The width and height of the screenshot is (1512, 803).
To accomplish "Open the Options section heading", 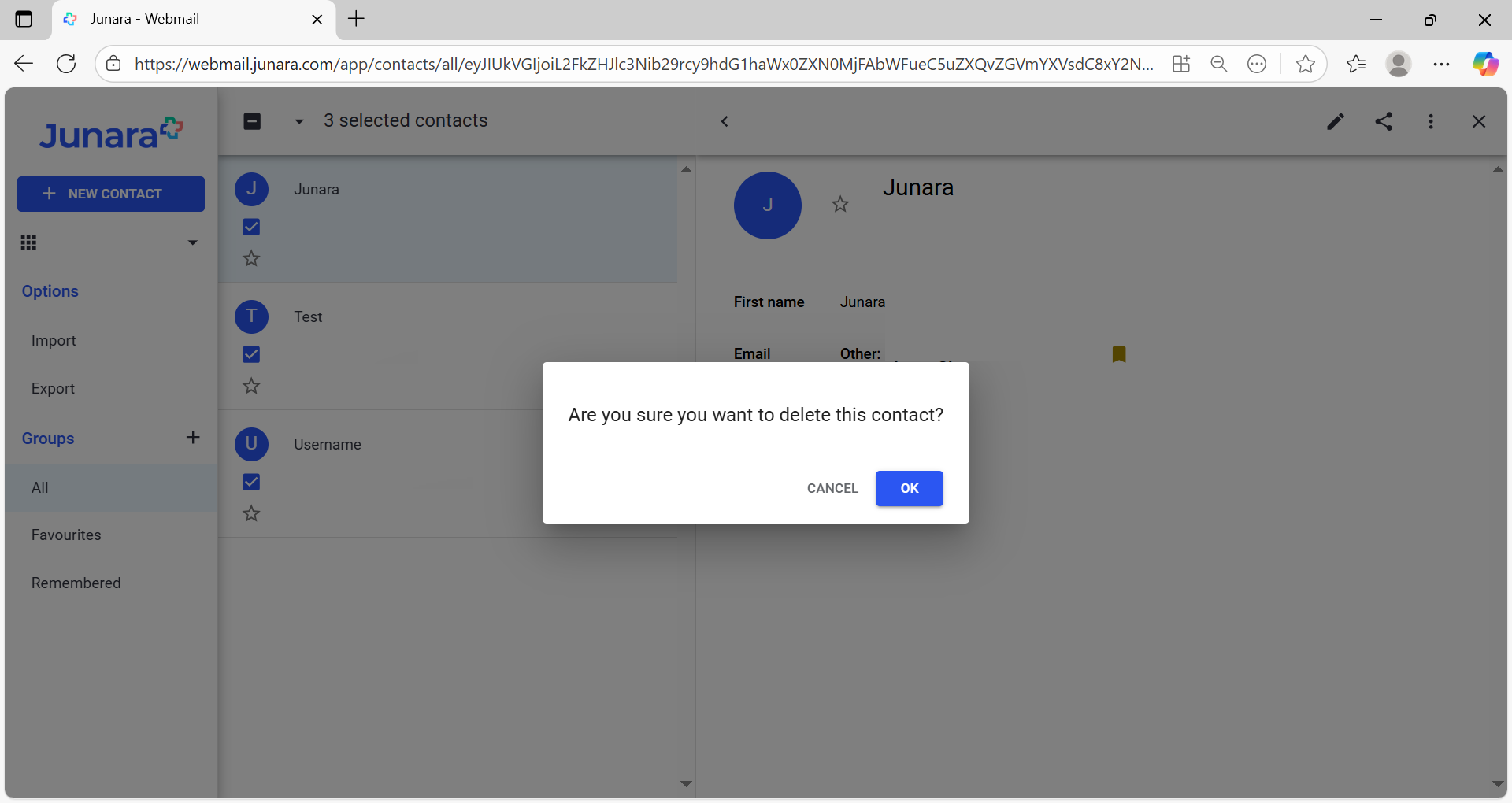I will 50,291.
